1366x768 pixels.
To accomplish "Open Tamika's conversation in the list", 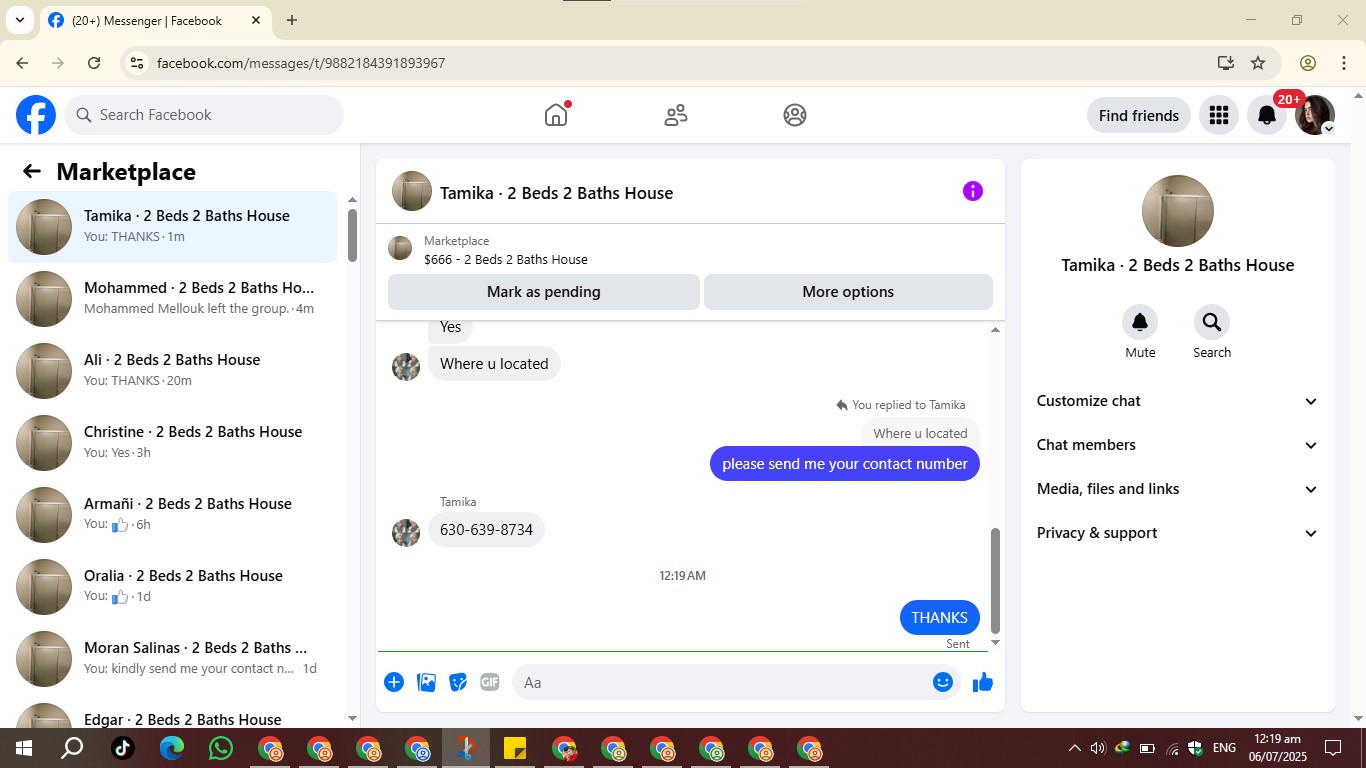I will [173, 227].
